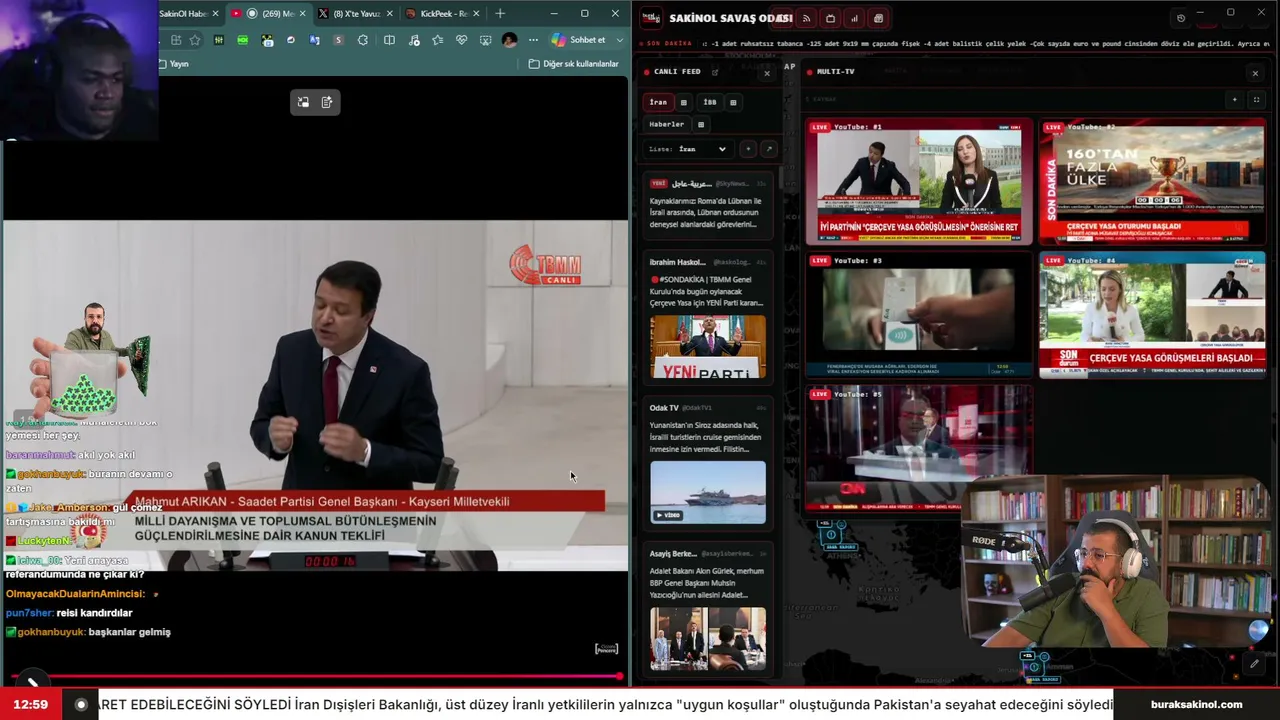Screen dimensions: 1280x720
Task: Click grid icon next to Haberler tab
Action: [701, 124]
